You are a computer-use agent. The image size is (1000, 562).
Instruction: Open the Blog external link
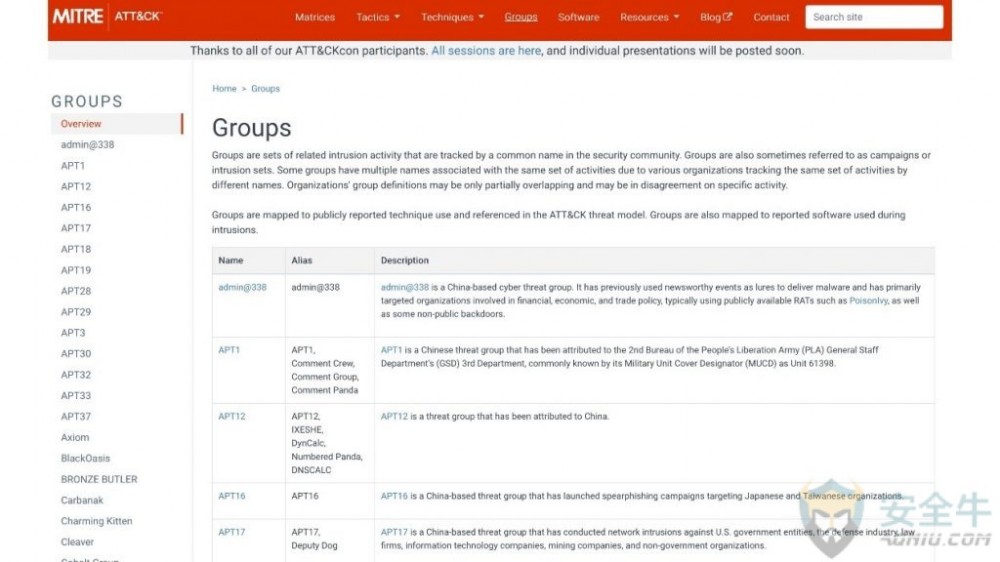tap(716, 17)
